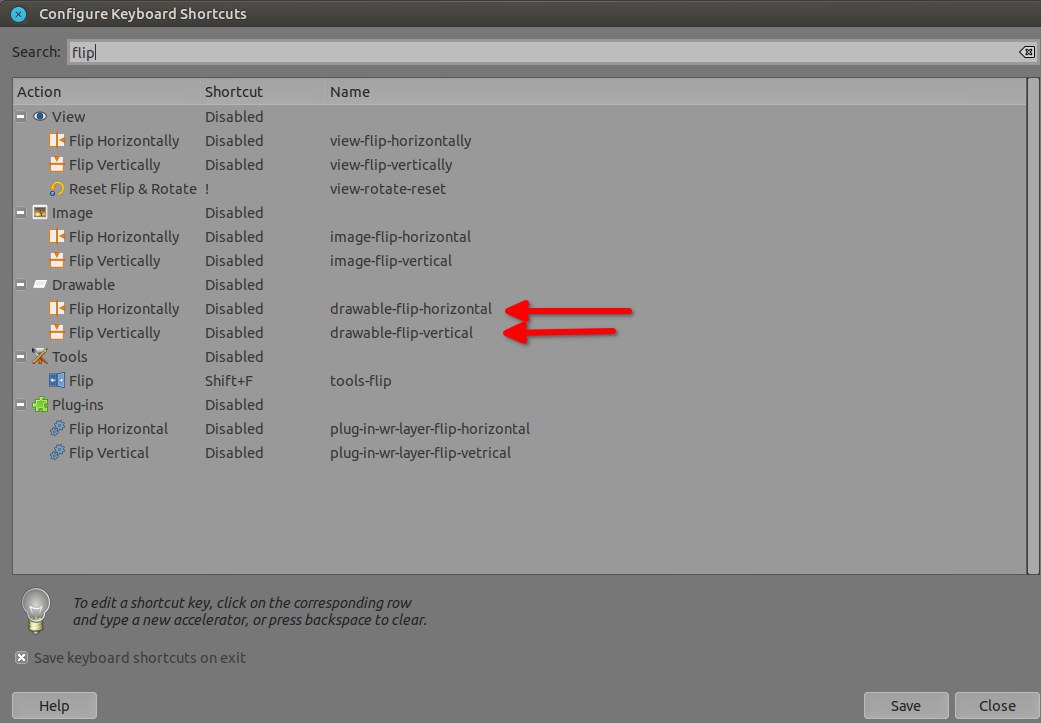Viewport: 1041px width, 723px height.
Task: Select plug-in-wr-layer-flip-horizontal name cell
Action: (x=430, y=428)
